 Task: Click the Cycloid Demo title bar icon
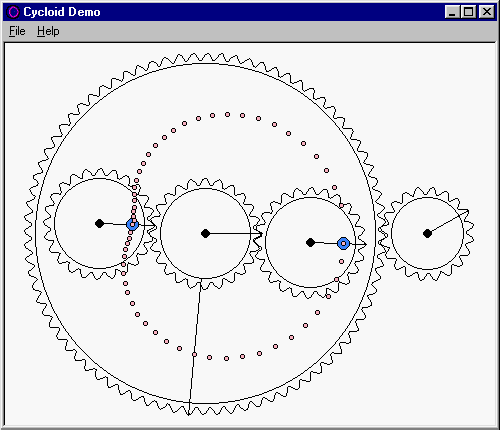(13, 12)
